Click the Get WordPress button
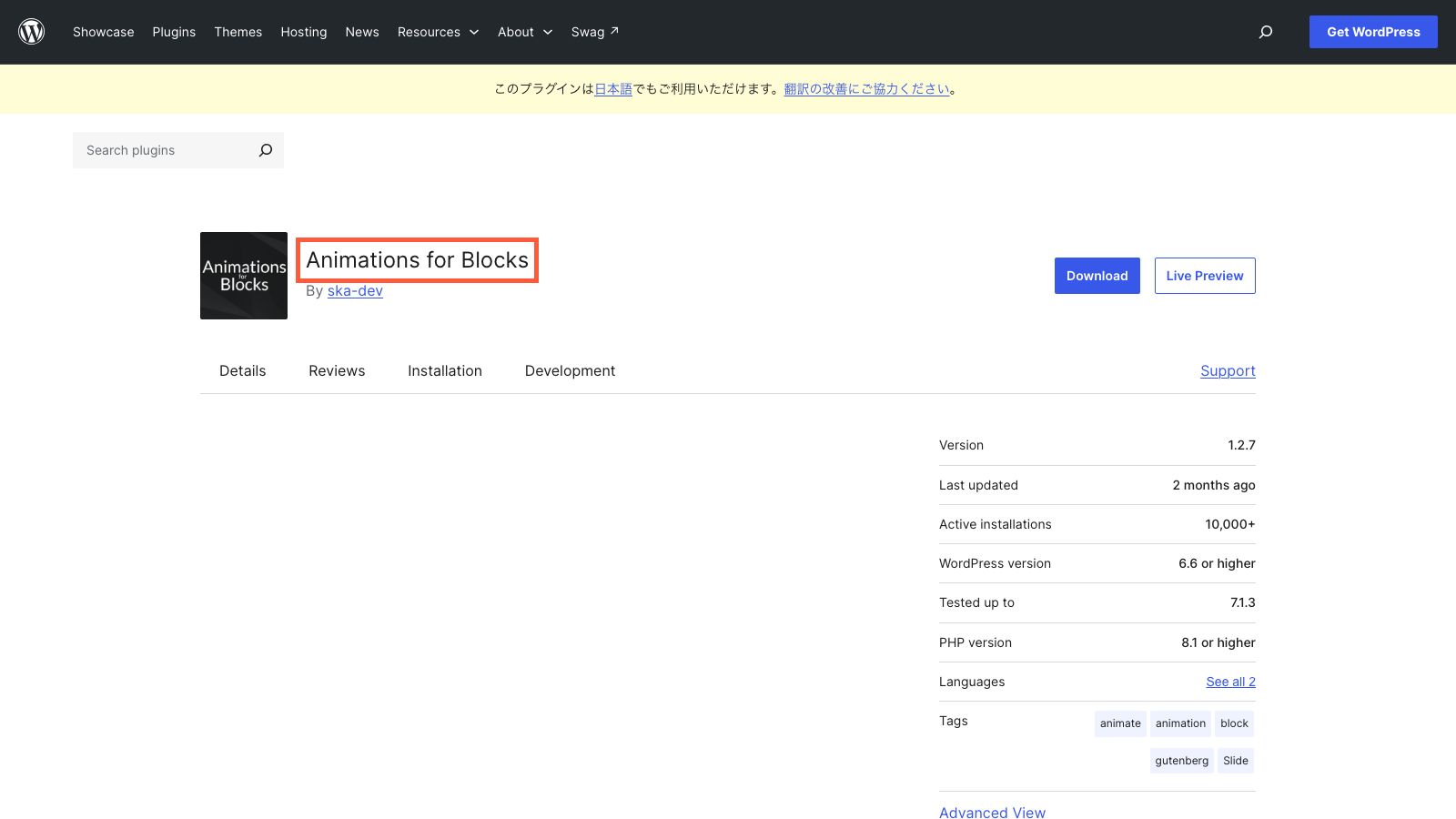 (1373, 32)
